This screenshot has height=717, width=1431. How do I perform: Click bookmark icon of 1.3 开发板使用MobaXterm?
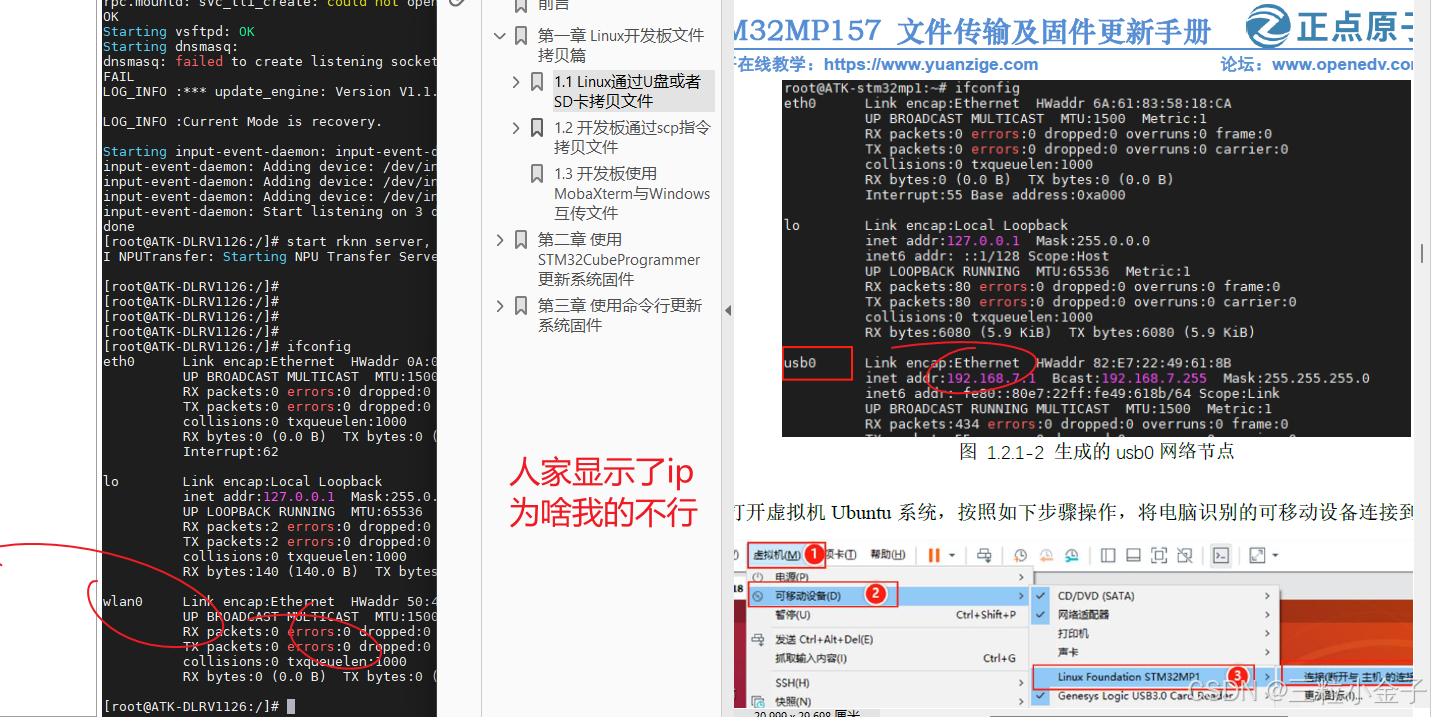coord(537,174)
